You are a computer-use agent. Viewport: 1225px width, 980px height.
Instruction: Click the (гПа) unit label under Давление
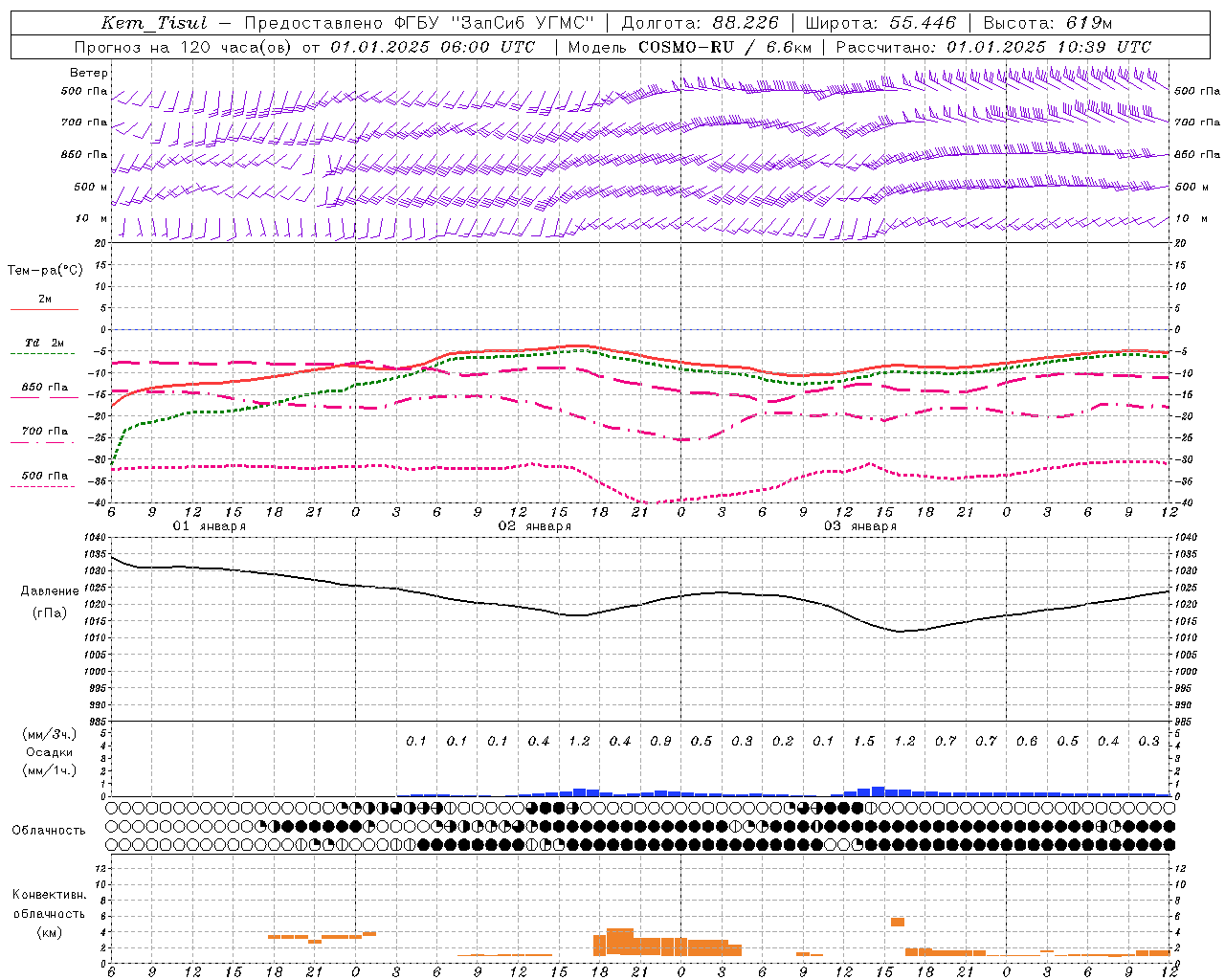pyautogui.click(x=48, y=613)
